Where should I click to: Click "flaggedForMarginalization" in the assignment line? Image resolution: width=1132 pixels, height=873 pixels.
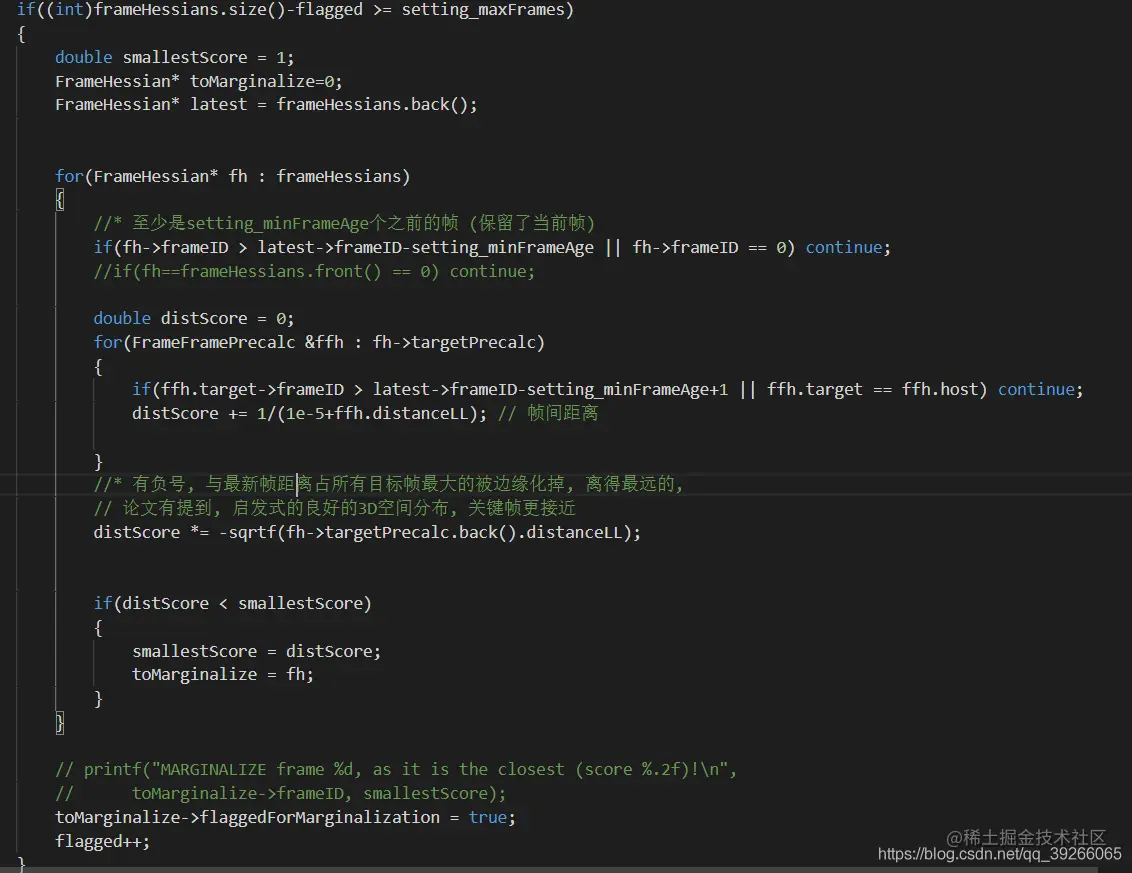(x=319, y=817)
